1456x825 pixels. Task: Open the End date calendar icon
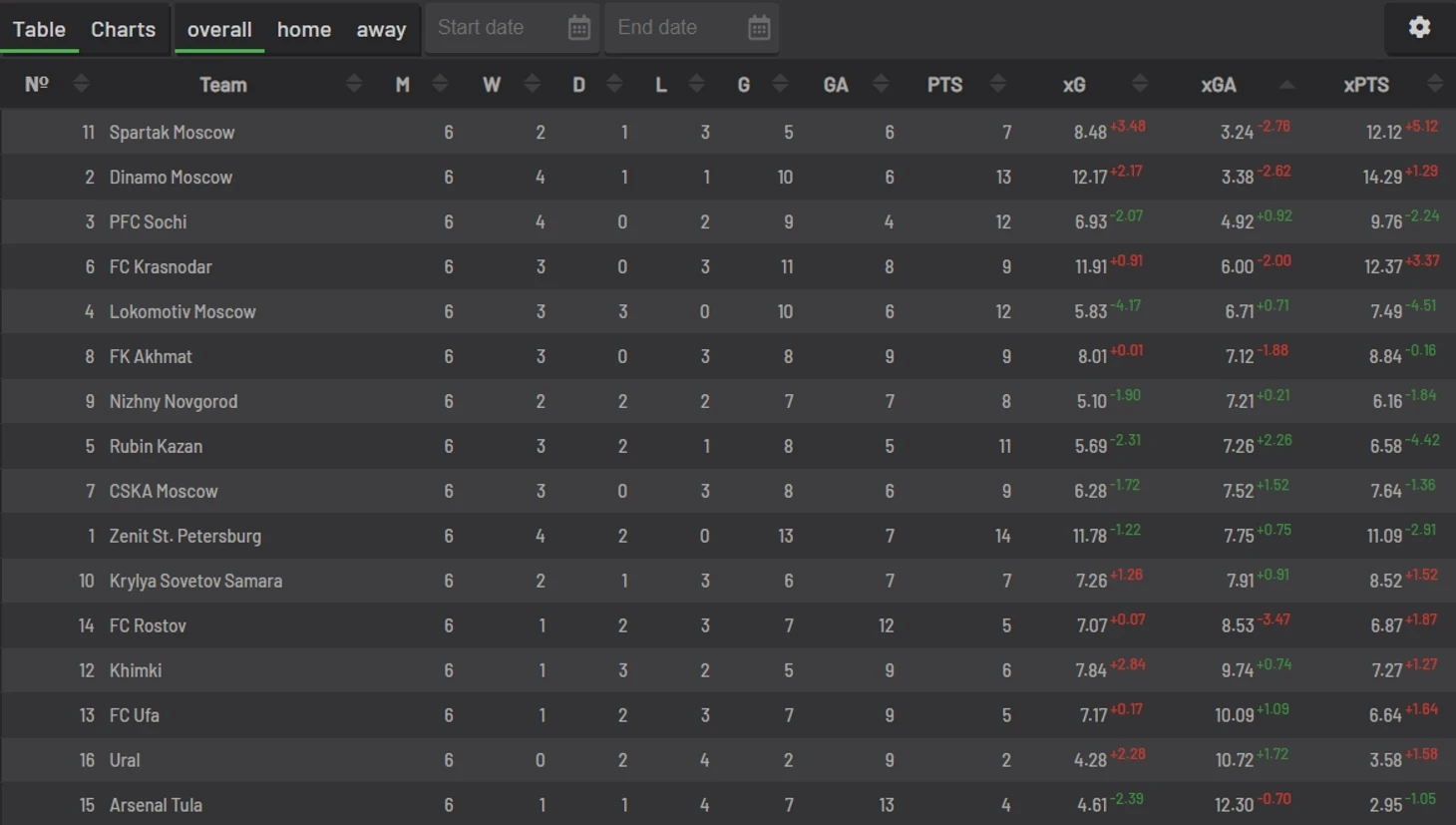pyautogui.click(x=759, y=28)
